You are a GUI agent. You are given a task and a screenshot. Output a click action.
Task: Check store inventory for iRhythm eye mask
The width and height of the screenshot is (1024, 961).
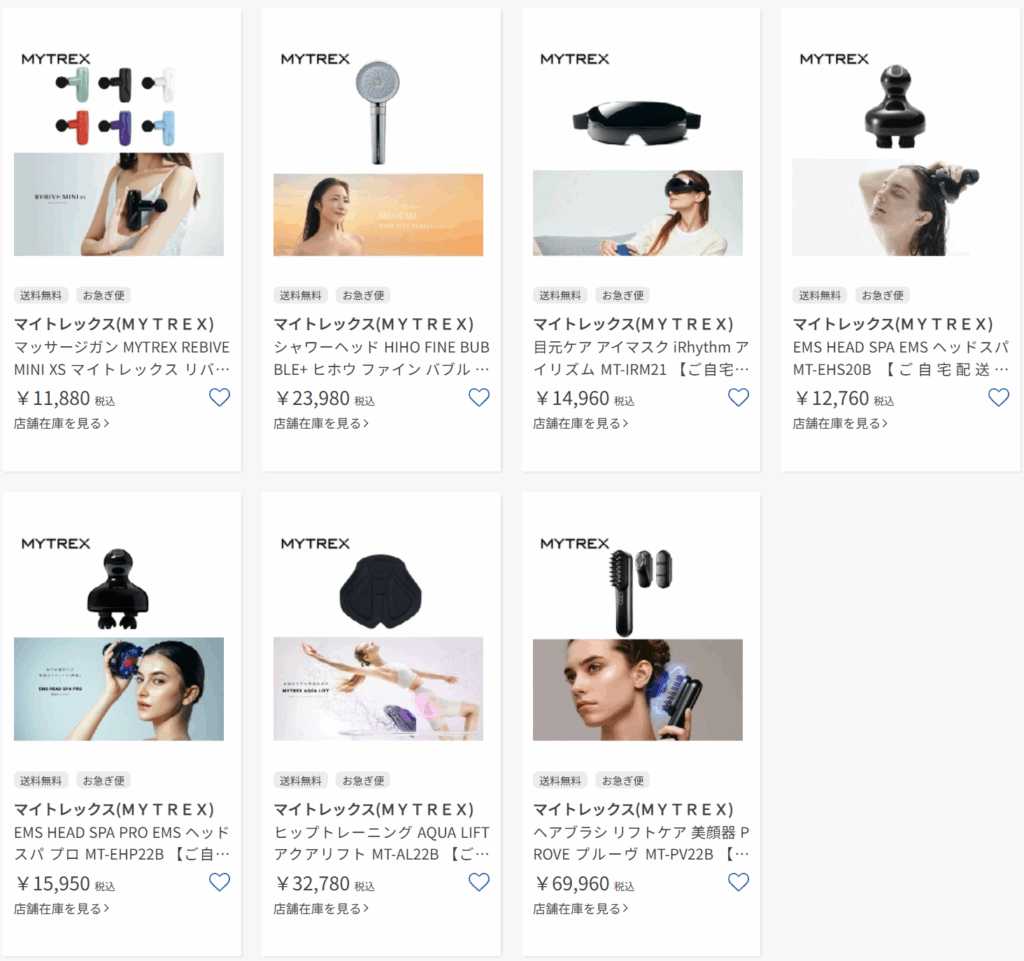coord(581,424)
